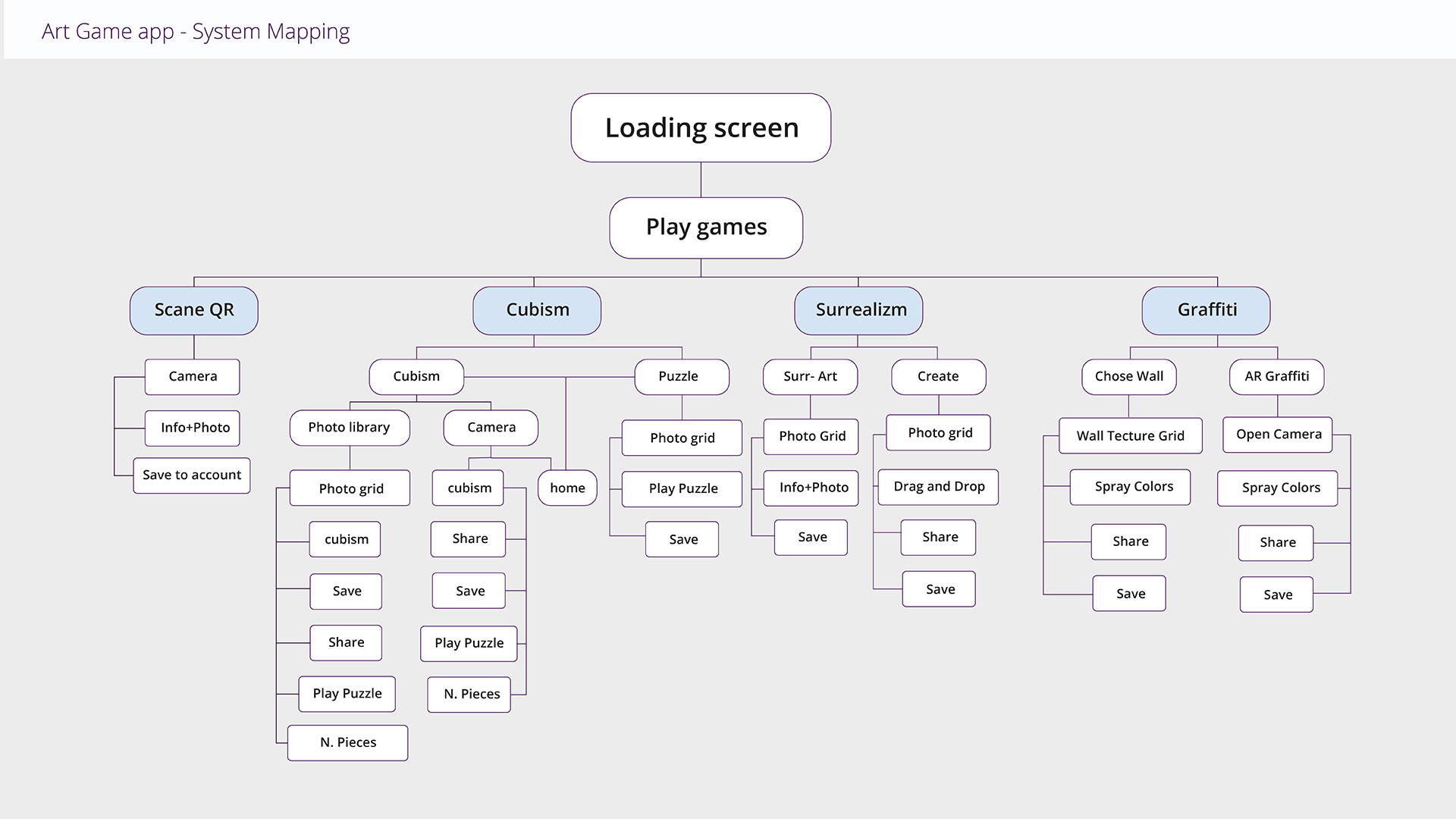Click Photo grid under the Puzzle node
This screenshot has width=1456, height=819.
coord(682,438)
